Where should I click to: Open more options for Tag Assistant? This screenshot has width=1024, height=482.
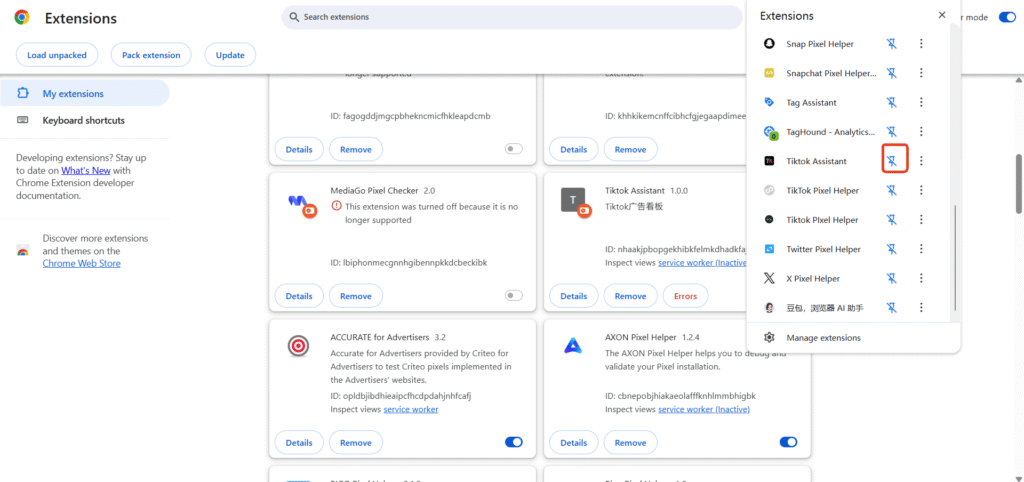click(x=921, y=103)
